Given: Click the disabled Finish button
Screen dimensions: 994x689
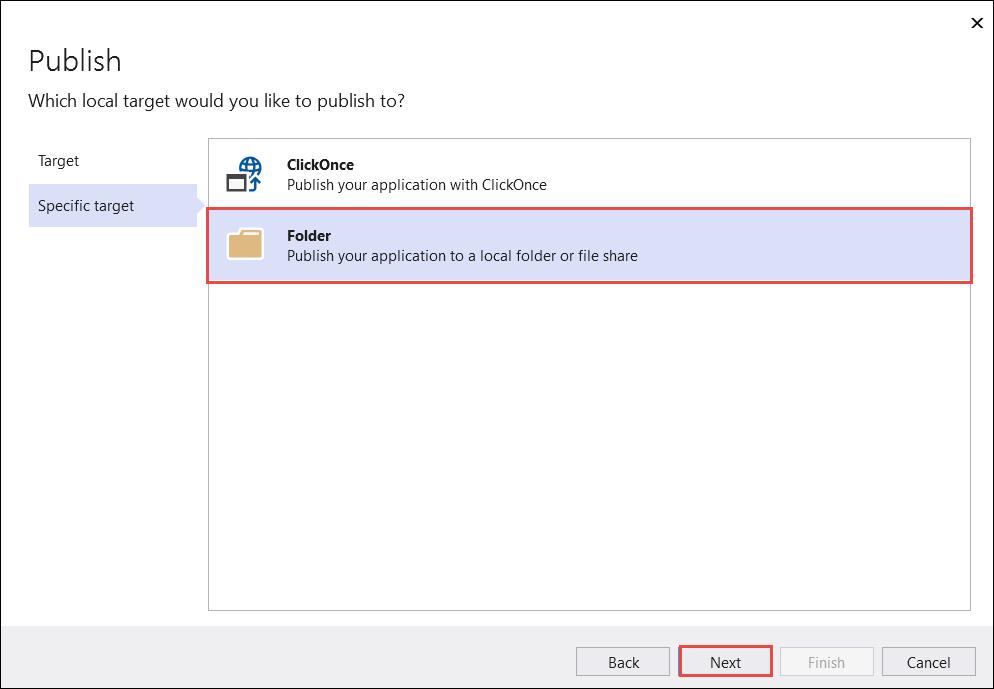Looking at the screenshot, I should 826,662.
